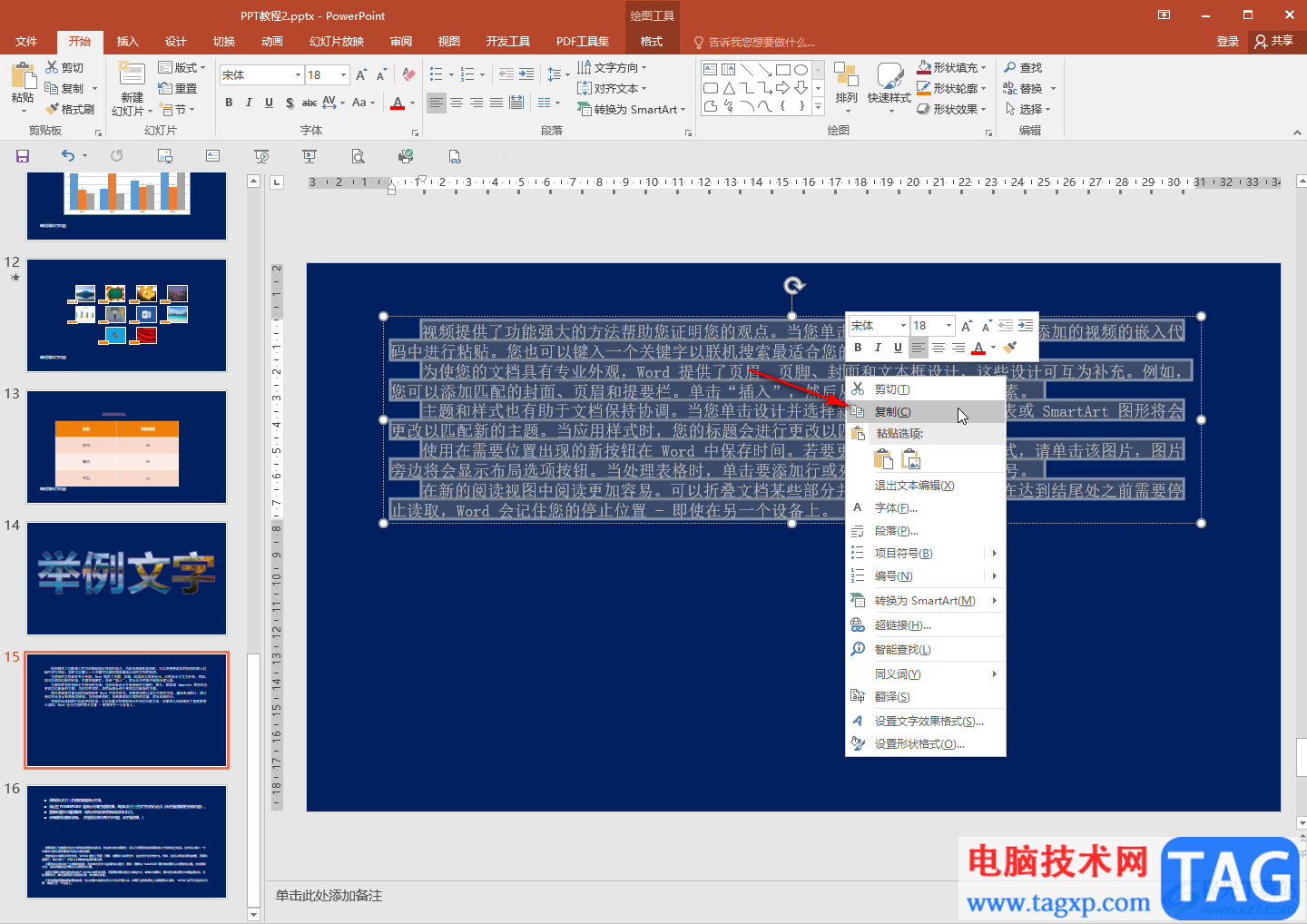
Task: Click the Login (登录) link
Action: [1228, 42]
